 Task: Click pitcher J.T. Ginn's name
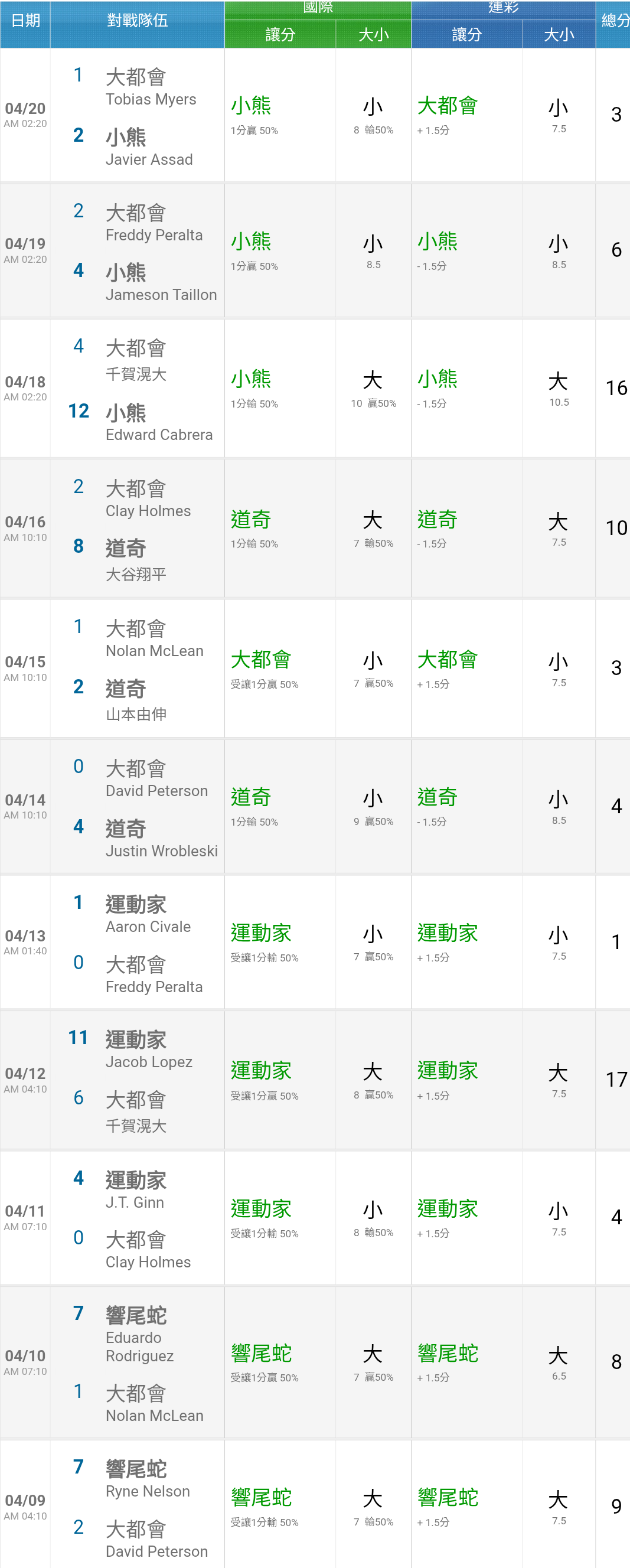(x=135, y=1202)
